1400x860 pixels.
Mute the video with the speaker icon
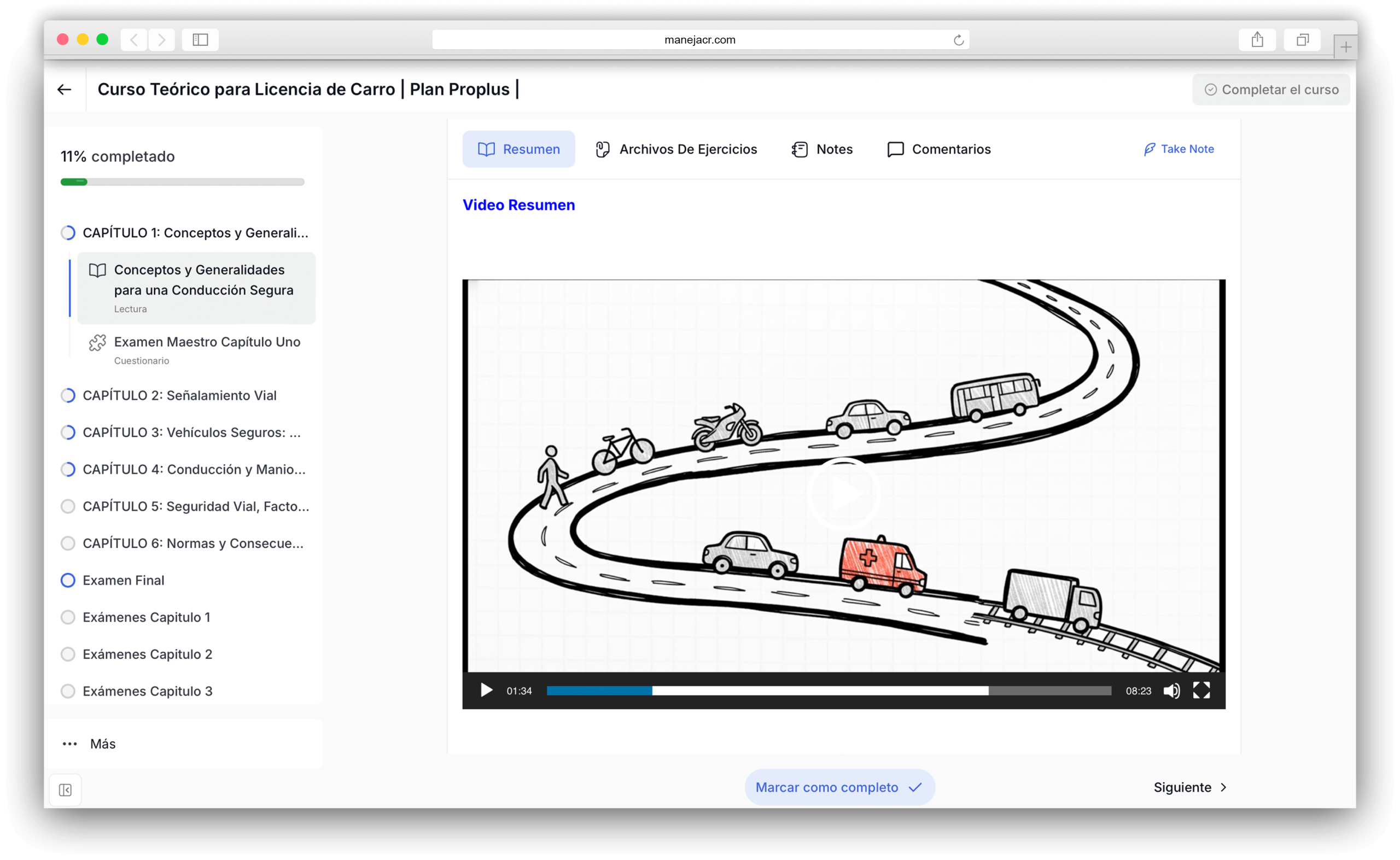coord(1171,691)
